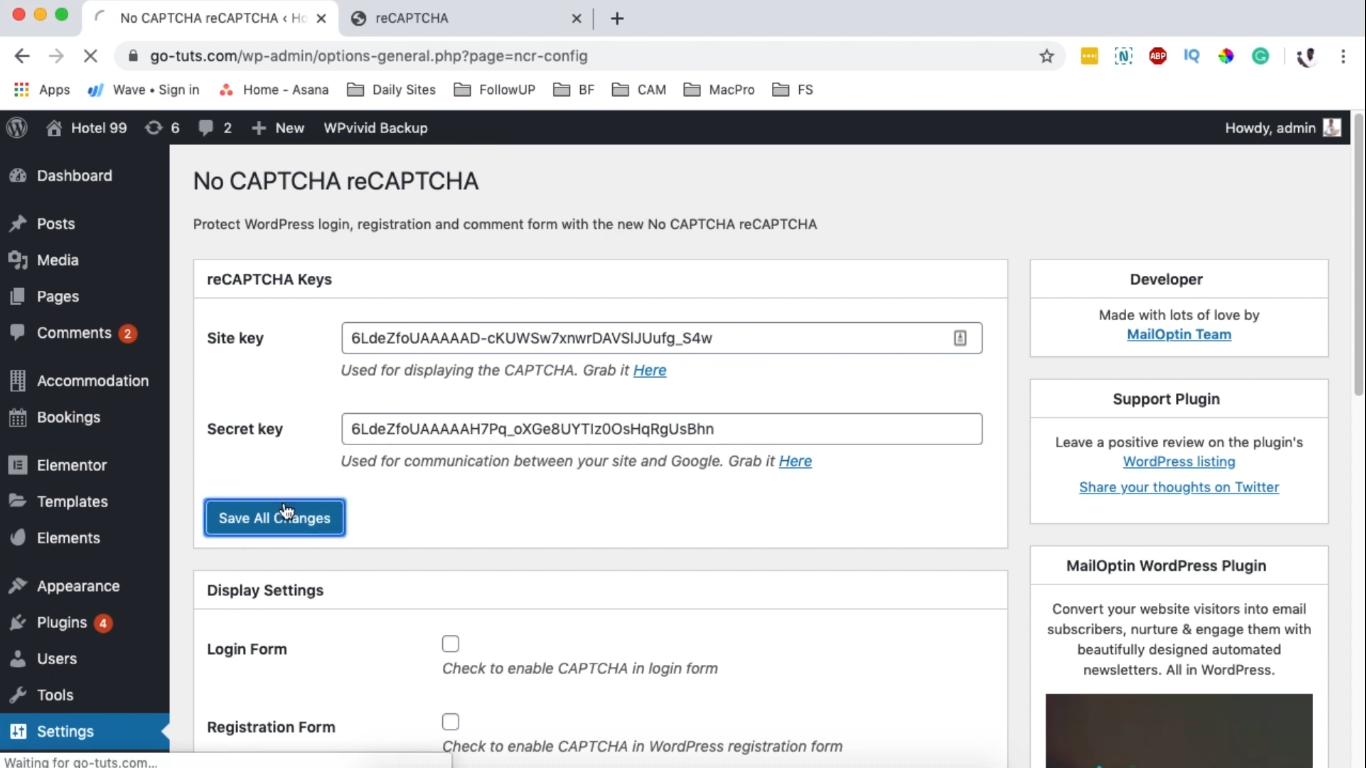Focus the Secret key input field

[x=662, y=429]
